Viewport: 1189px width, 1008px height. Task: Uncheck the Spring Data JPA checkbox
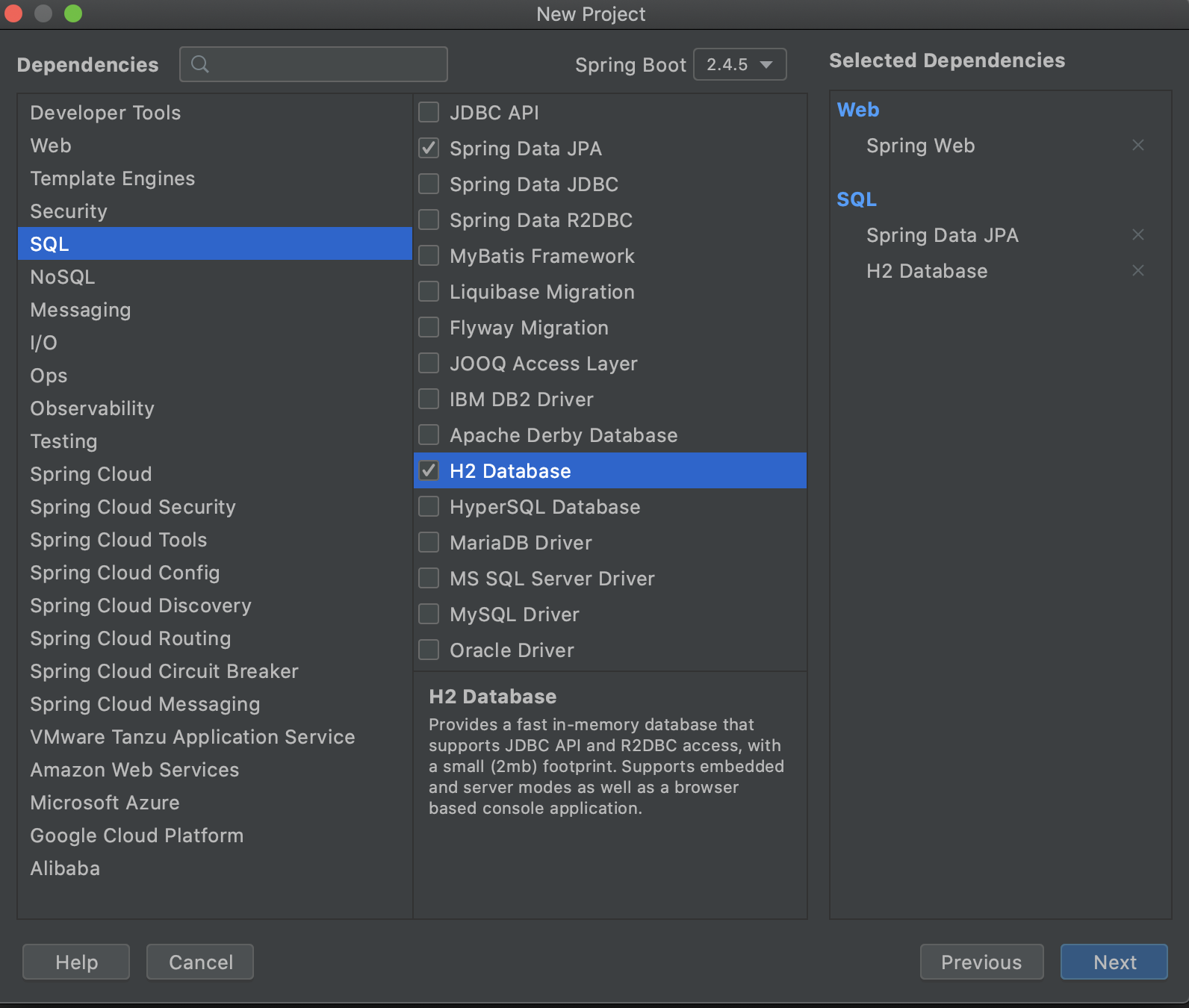pos(429,148)
